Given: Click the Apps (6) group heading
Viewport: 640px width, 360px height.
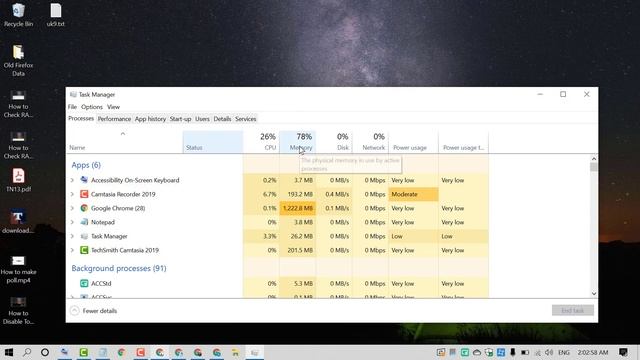Looking at the screenshot, I should (x=86, y=165).
